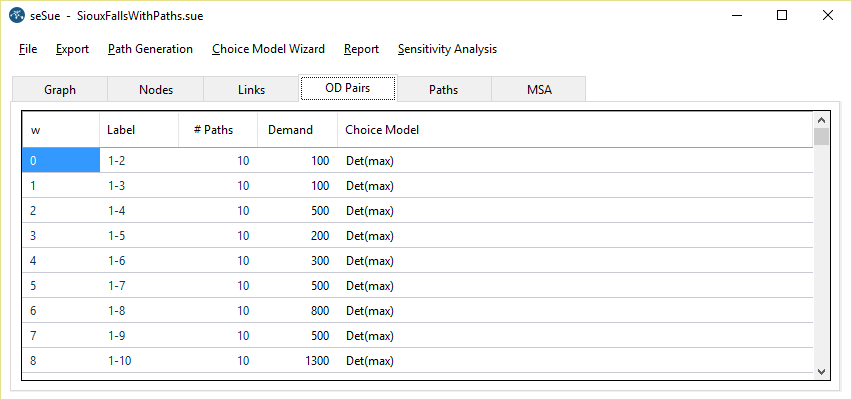Viewport: 852px width, 400px height.
Task: Switch to the Graph tab
Action: coord(60,90)
